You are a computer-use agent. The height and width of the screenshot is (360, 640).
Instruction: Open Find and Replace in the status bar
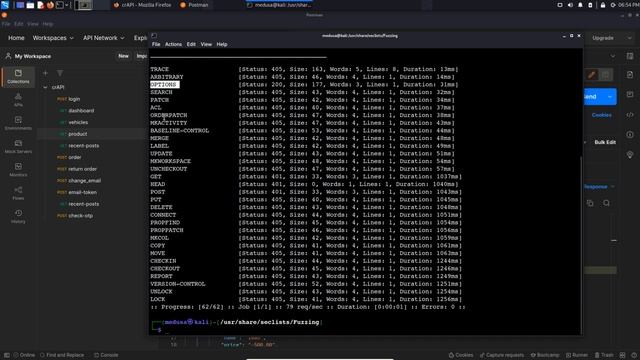point(62,355)
